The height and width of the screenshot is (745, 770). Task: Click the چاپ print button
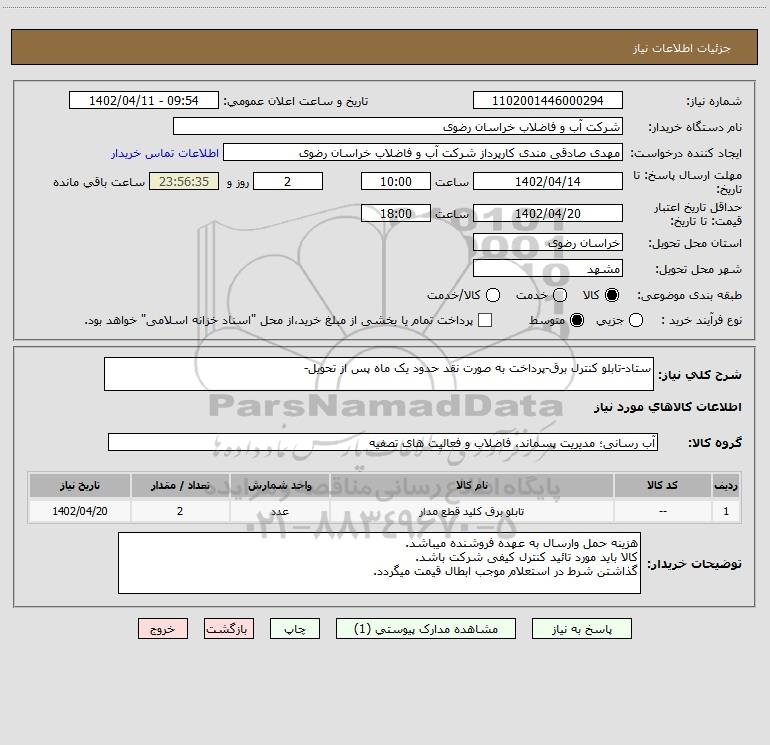click(x=295, y=629)
